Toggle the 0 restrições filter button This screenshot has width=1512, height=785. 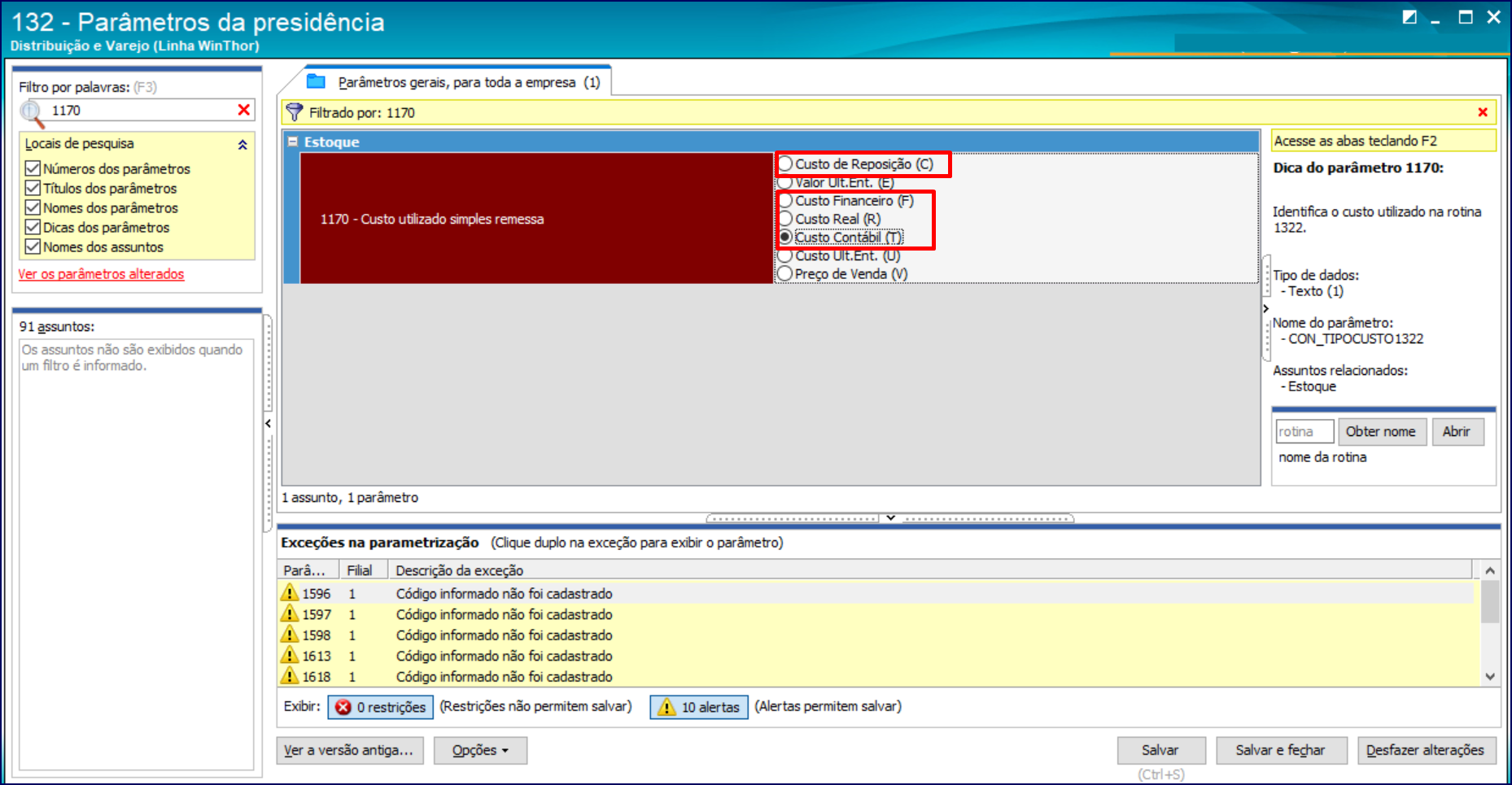pos(380,707)
